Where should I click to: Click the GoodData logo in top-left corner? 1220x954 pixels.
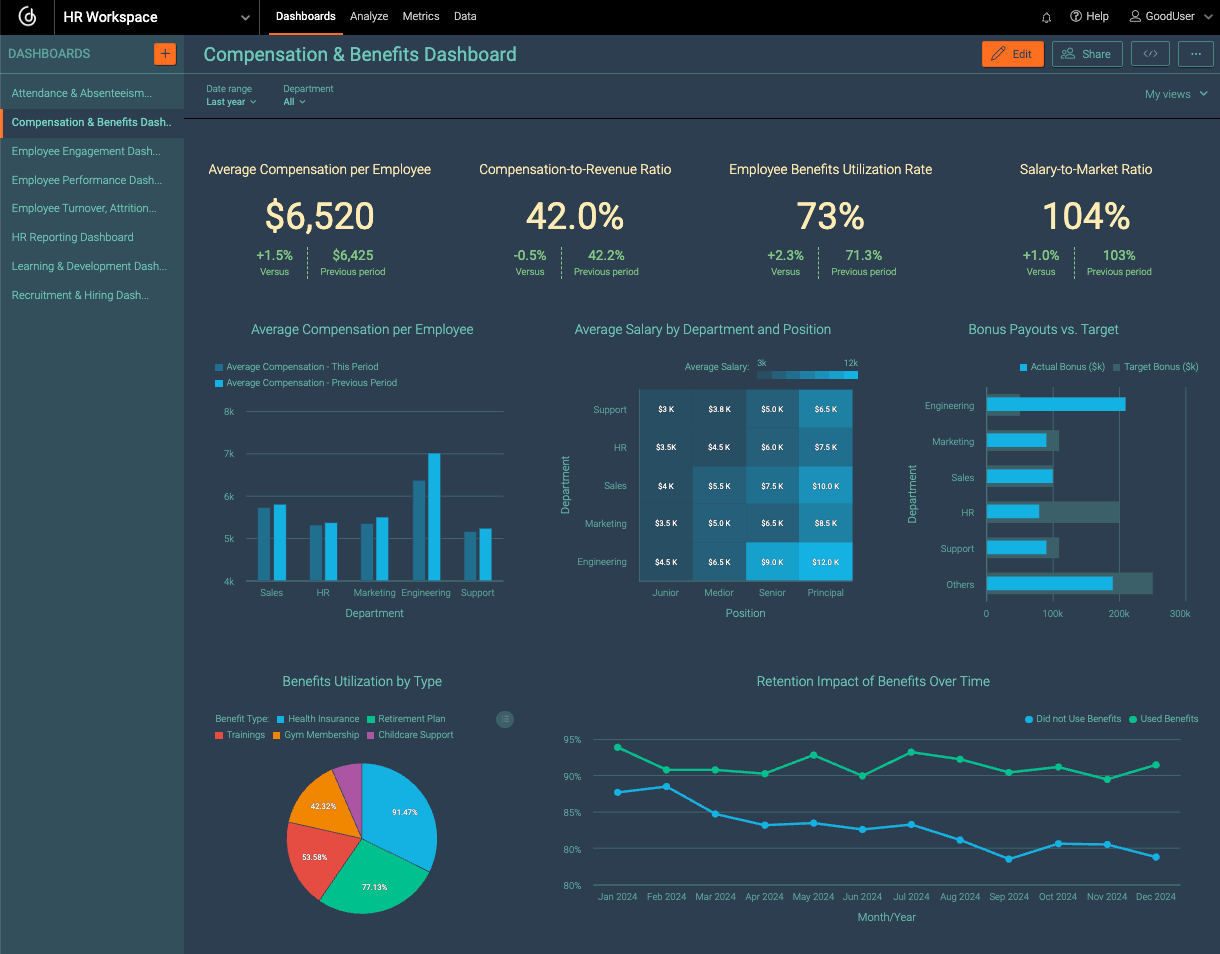click(x=26, y=17)
